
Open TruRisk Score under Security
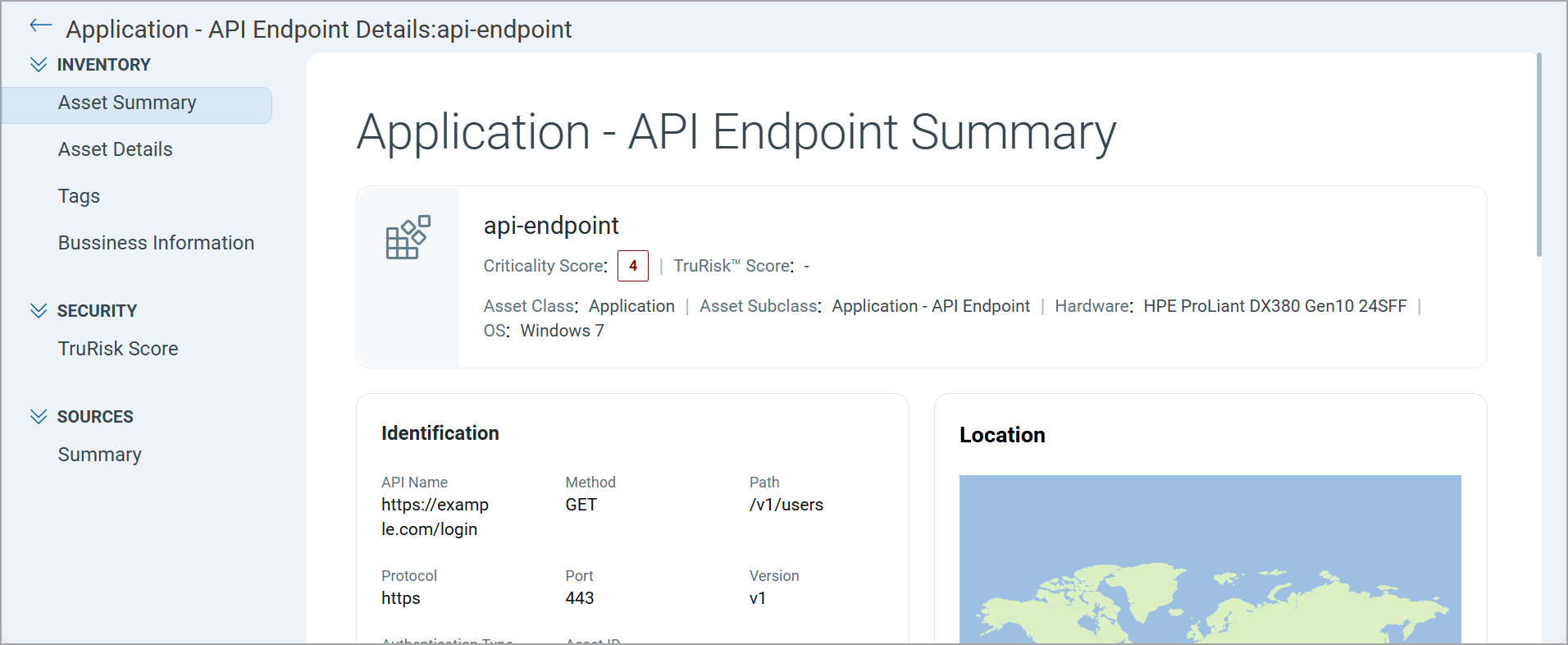click(x=118, y=349)
